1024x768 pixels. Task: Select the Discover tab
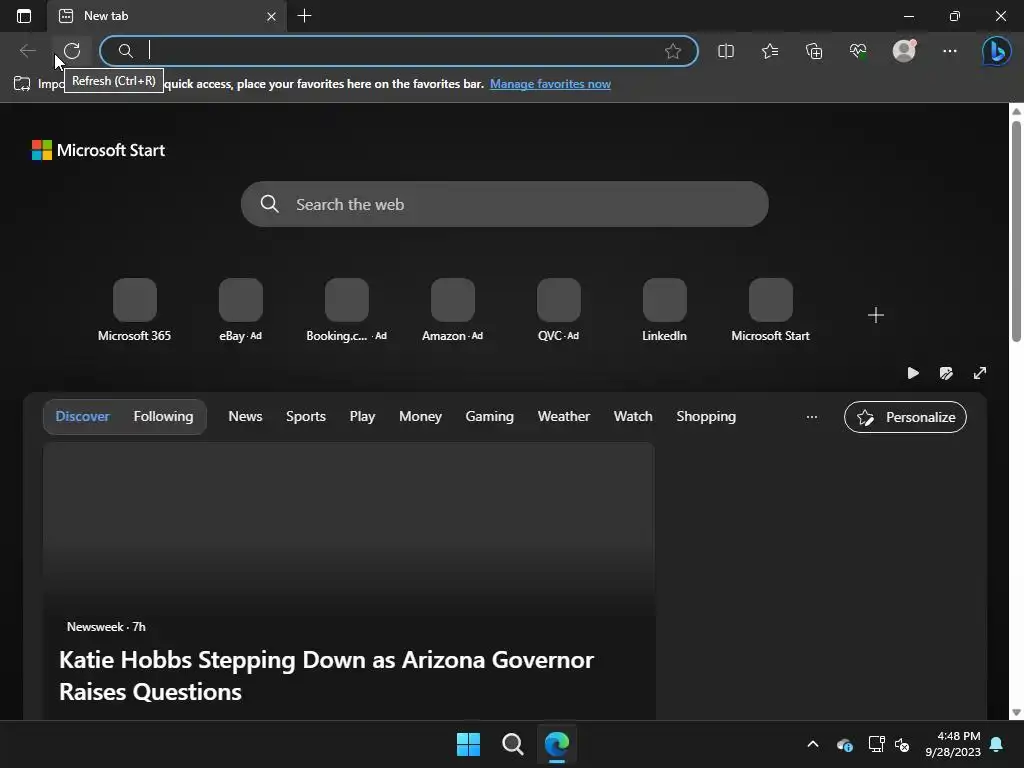pyautogui.click(x=82, y=417)
